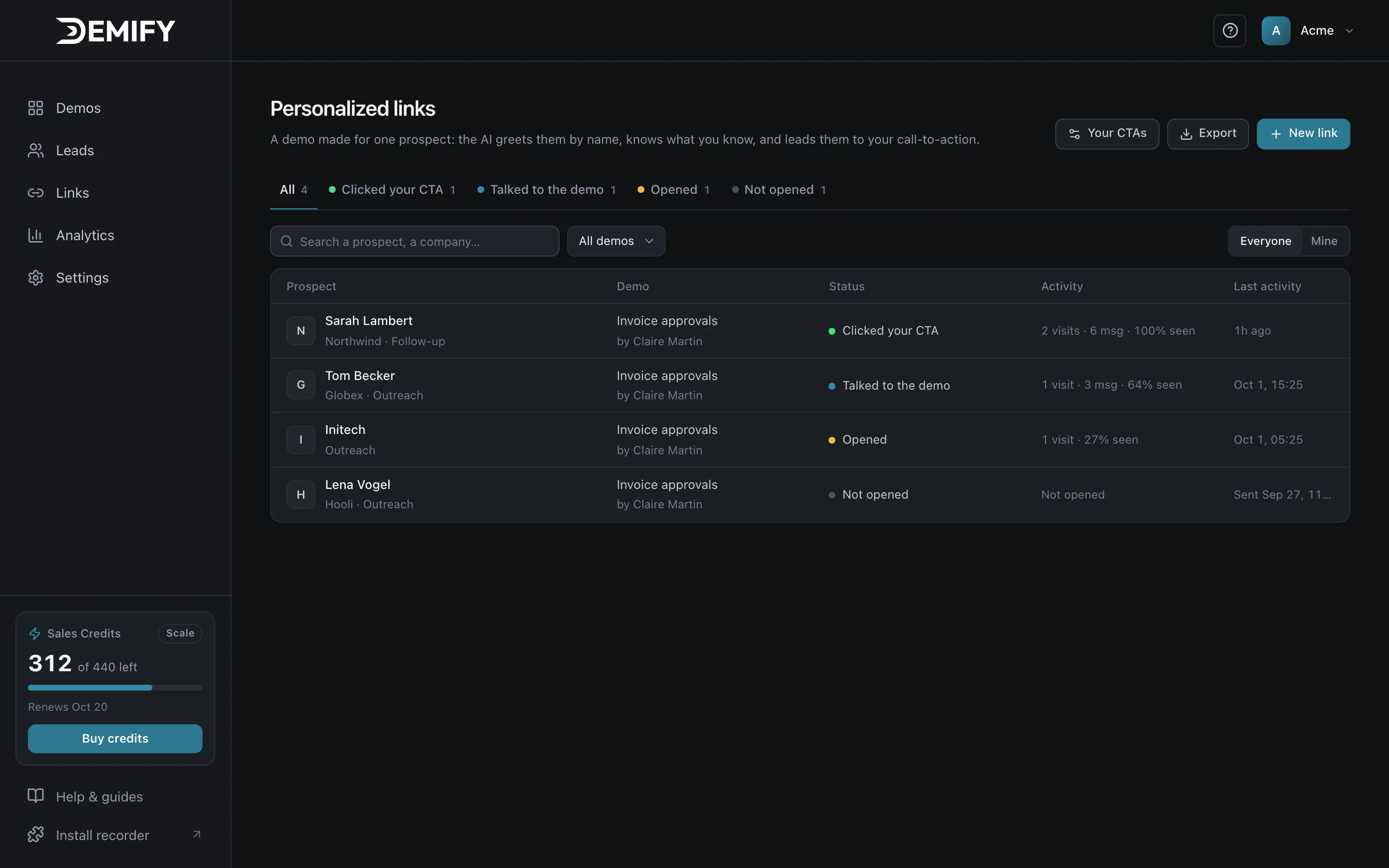Screen dimensions: 1389x868
Task: Click the Demify logo
Action: (x=115, y=30)
